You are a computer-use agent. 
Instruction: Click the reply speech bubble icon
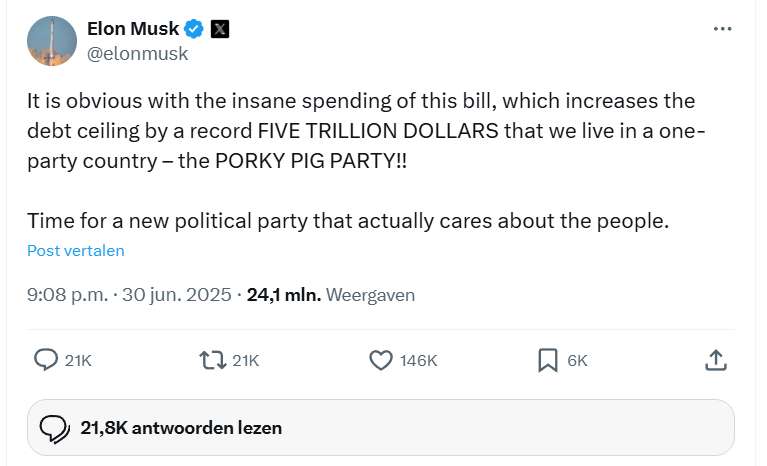46,360
